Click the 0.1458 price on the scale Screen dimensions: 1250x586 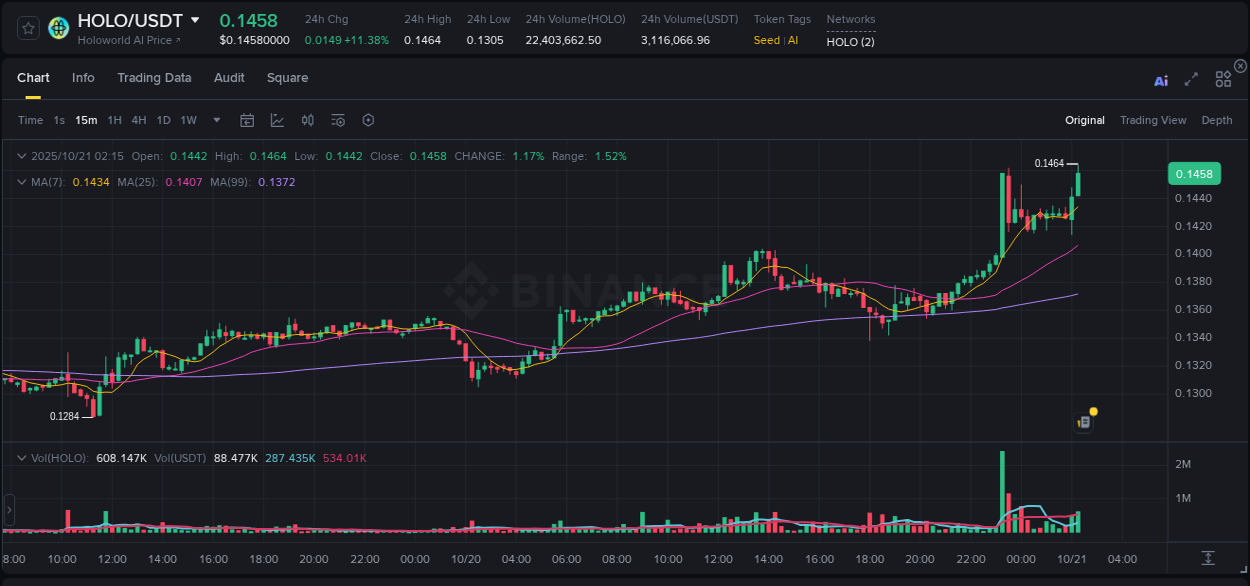[x=1196, y=173]
